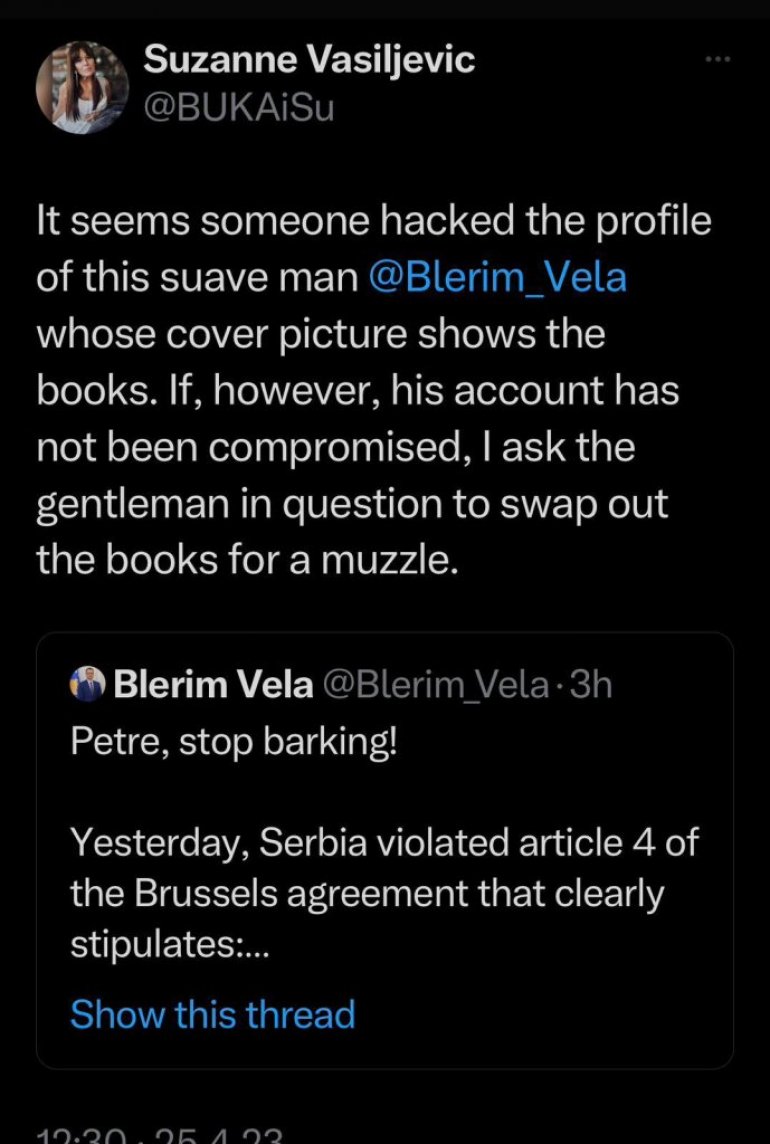Follow the @Blerim_Vela mention in the tweet

pos(497,277)
